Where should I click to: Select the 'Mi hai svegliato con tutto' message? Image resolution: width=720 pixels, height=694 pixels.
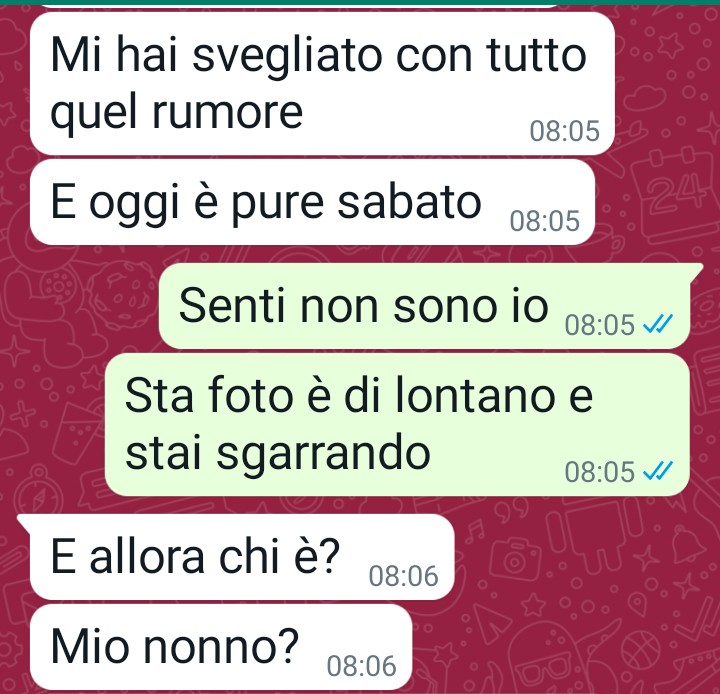pyautogui.click(x=322, y=84)
